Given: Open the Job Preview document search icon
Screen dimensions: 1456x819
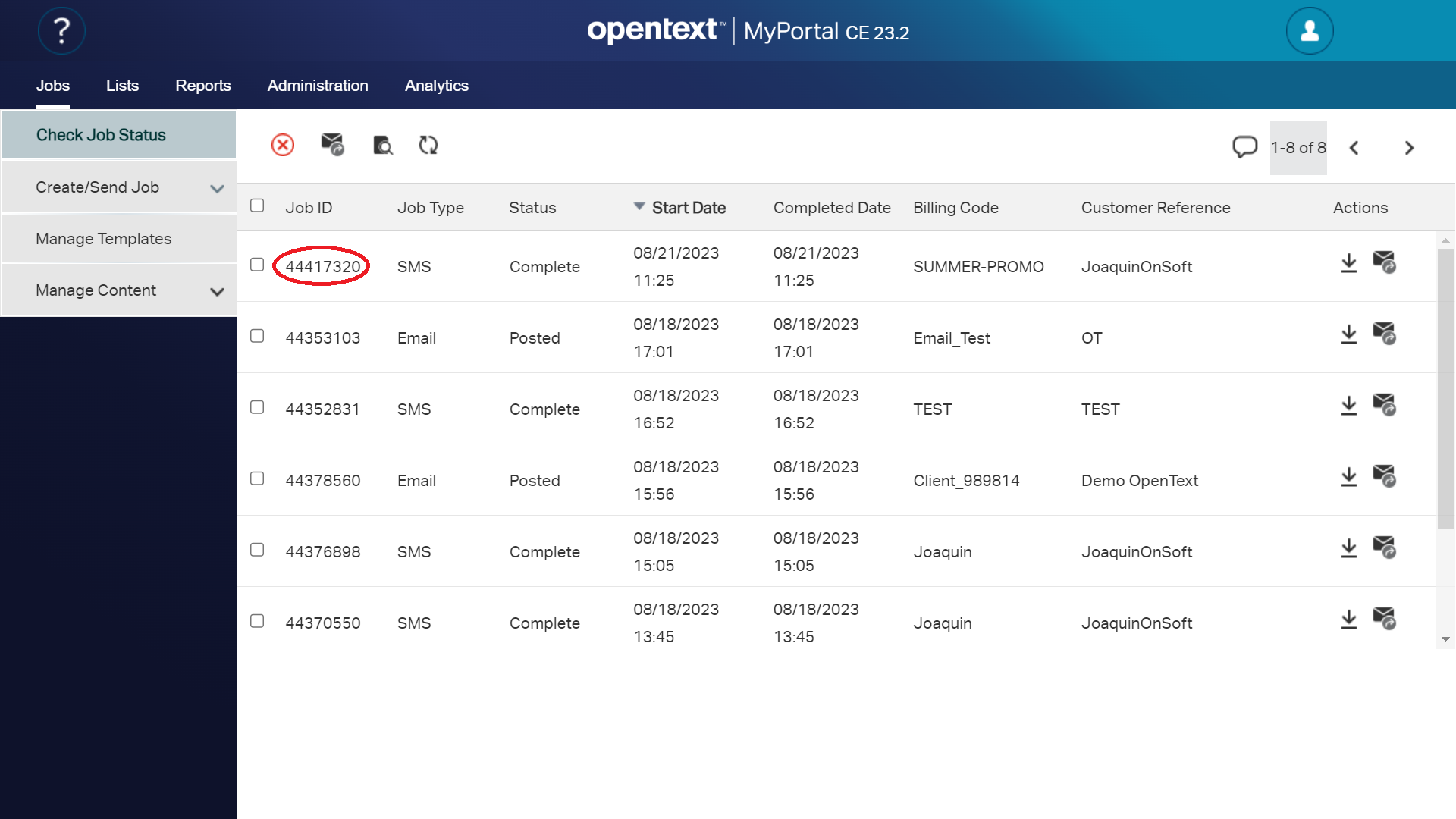Looking at the screenshot, I should tap(382, 146).
